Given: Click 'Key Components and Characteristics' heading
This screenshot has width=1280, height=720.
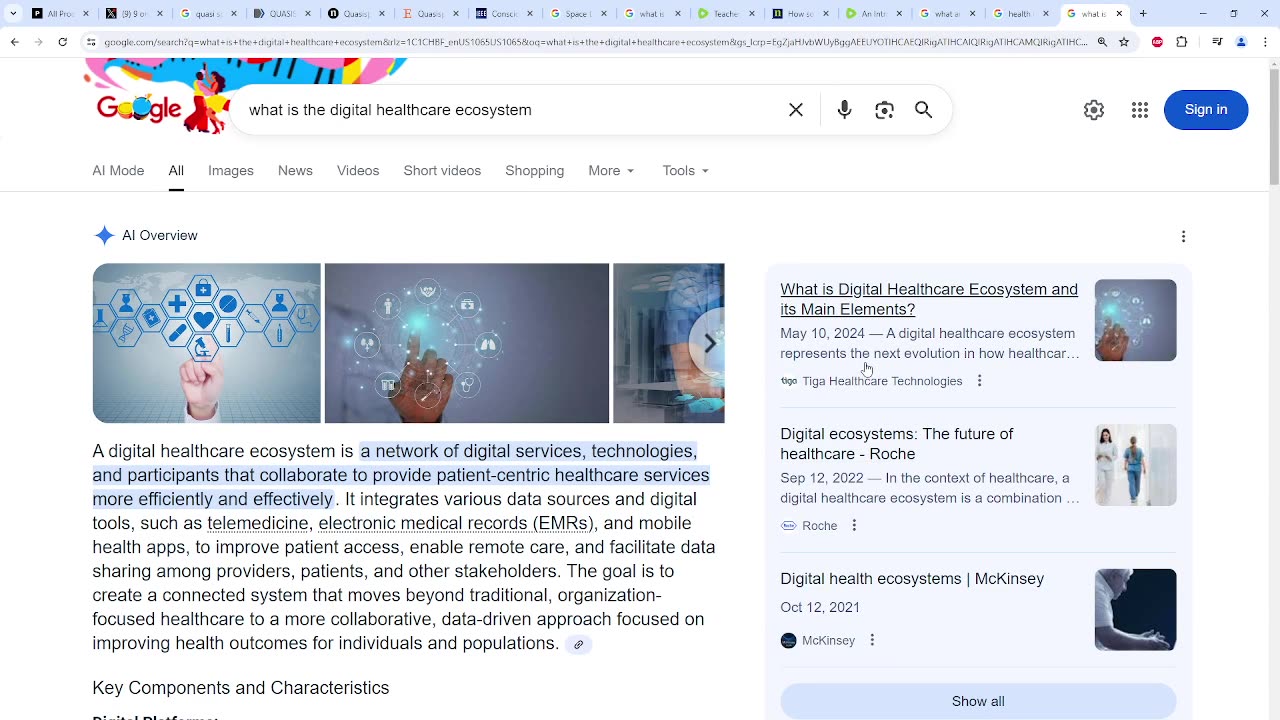Looking at the screenshot, I should tap(241, 688).
